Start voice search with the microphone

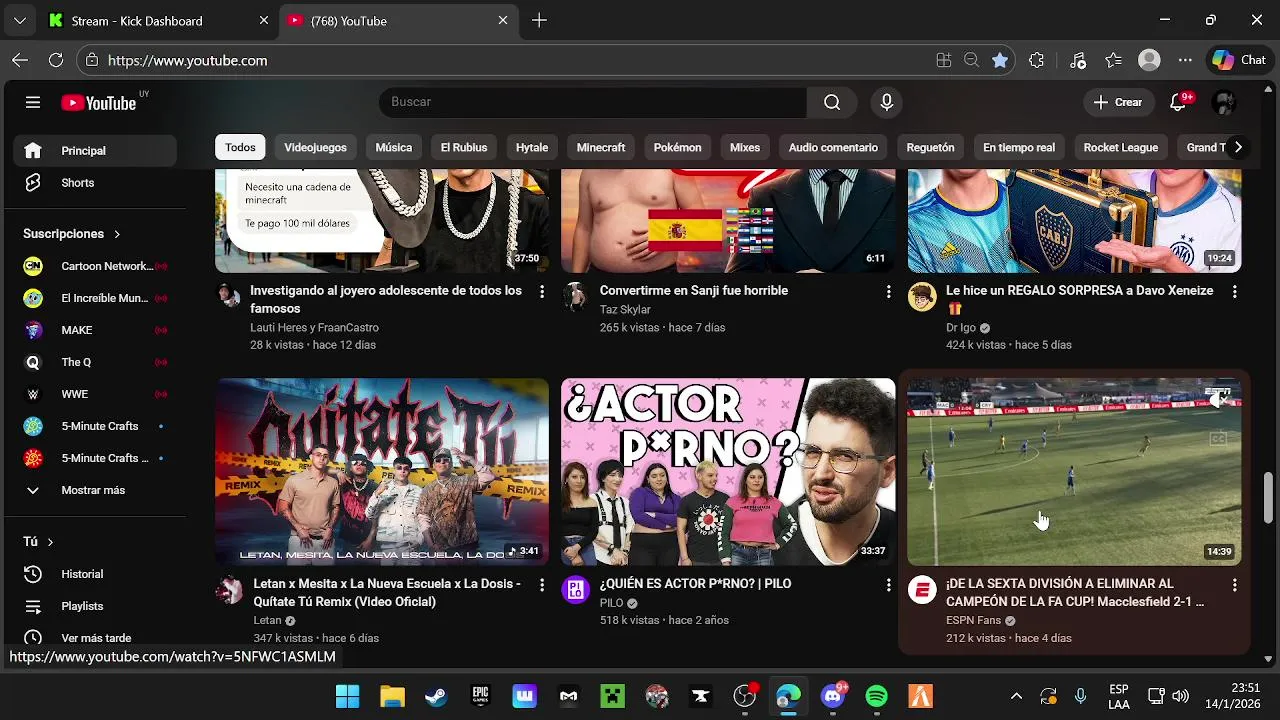coord(886,102)
